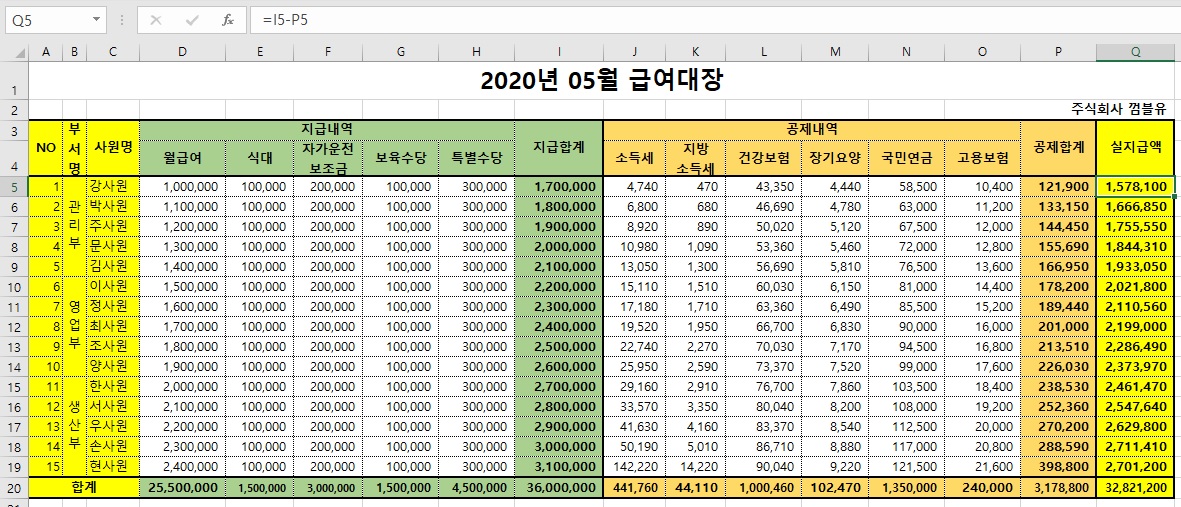Click header cell 고용보험
Viewport: 1181px width, 507px height.
pyautogui.click(x=982, y=158)
